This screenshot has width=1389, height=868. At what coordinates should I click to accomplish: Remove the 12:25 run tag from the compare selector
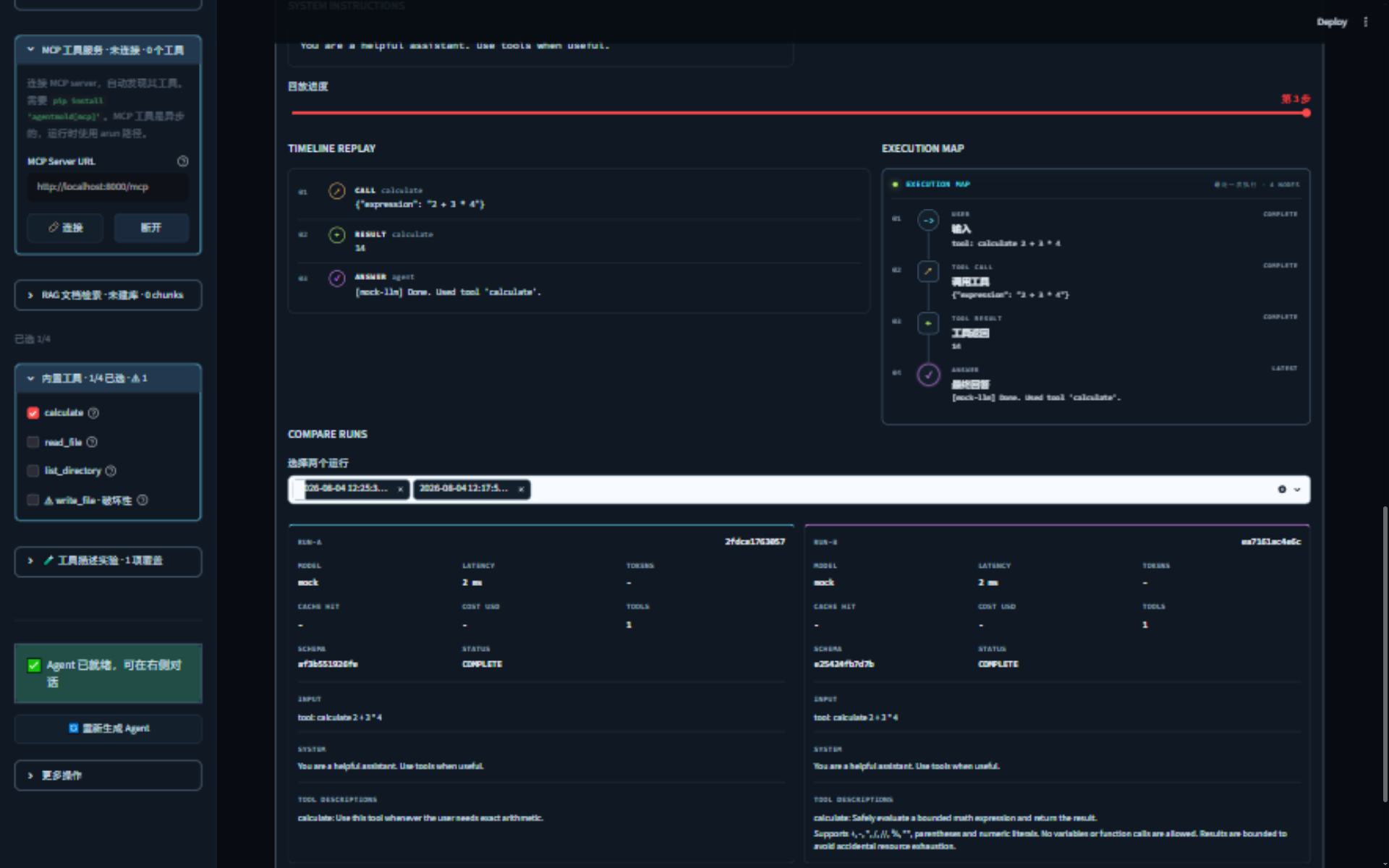400,490
